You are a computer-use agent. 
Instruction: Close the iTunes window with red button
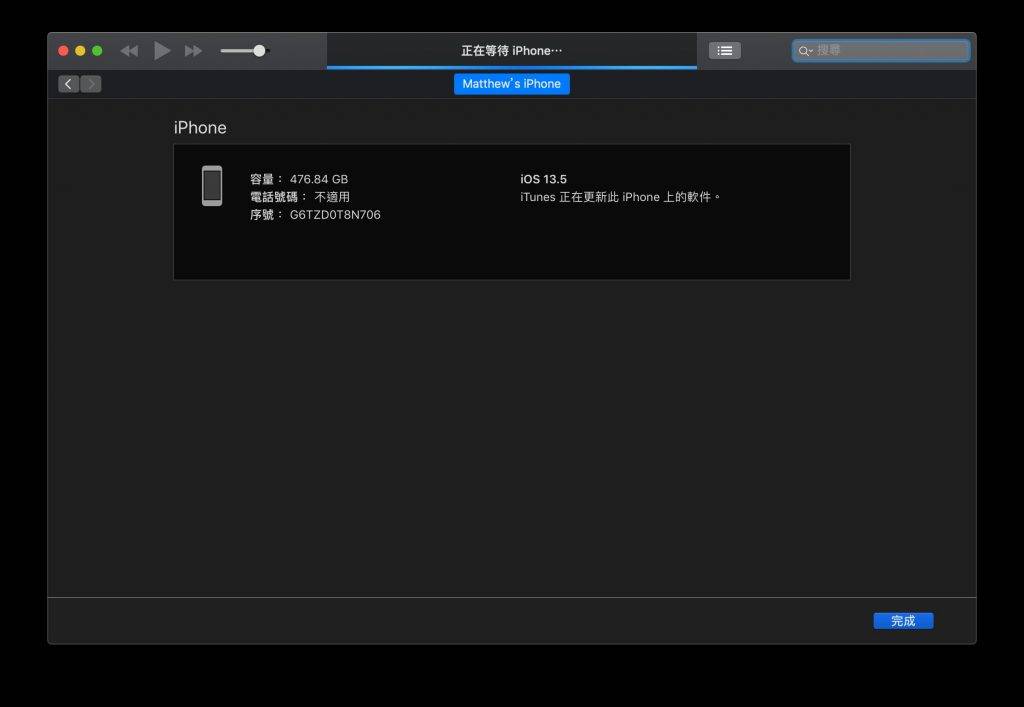click(63, 50)
